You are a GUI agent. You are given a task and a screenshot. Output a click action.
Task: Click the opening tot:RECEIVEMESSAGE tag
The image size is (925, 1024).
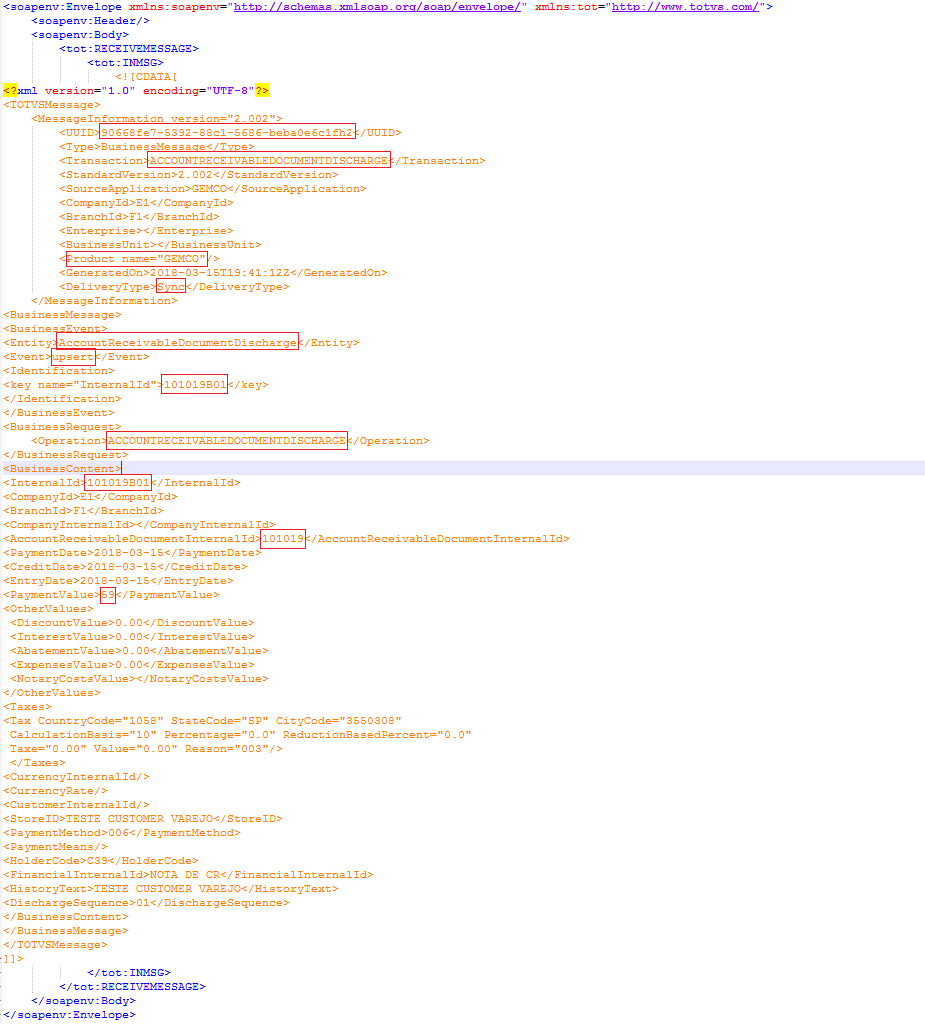[x=129, y=49]
